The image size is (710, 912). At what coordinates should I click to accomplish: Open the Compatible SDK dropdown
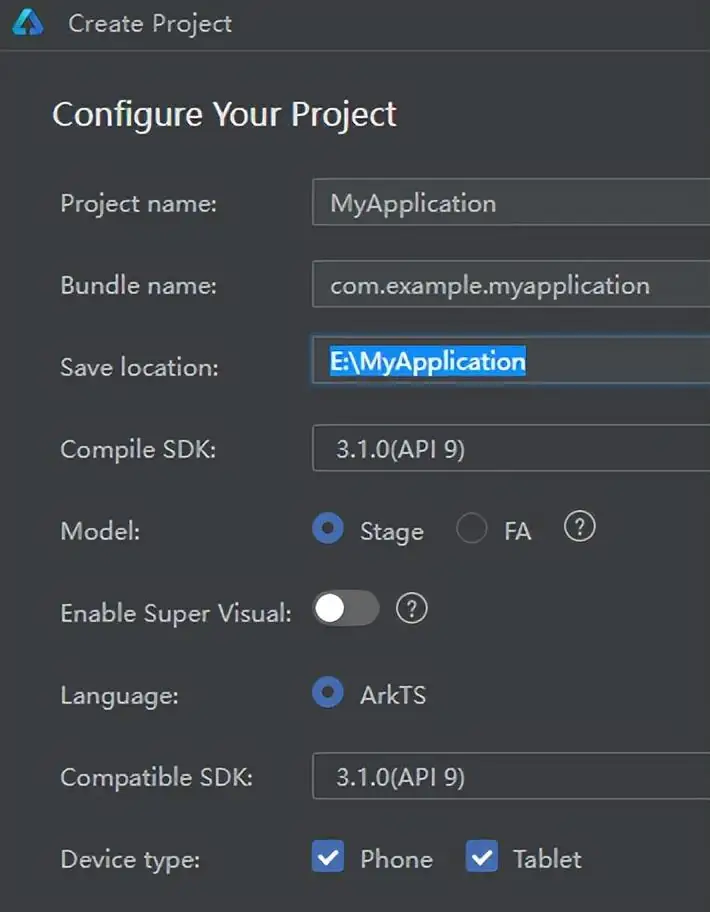tap(510, 776)
